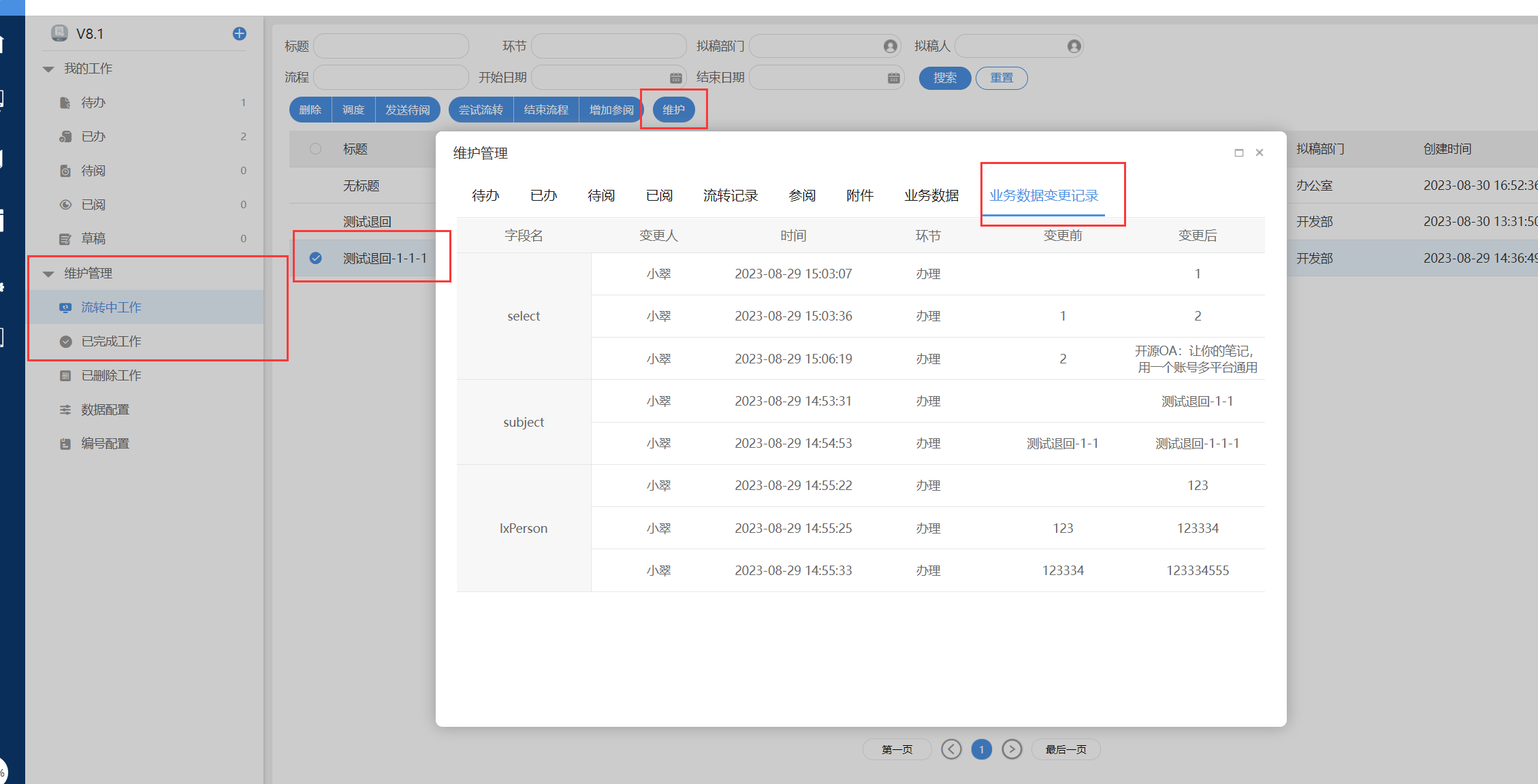Viewport: 1538px width, 784px height.
Task: Click the 重置 reset button
Action: (1001, 78)
